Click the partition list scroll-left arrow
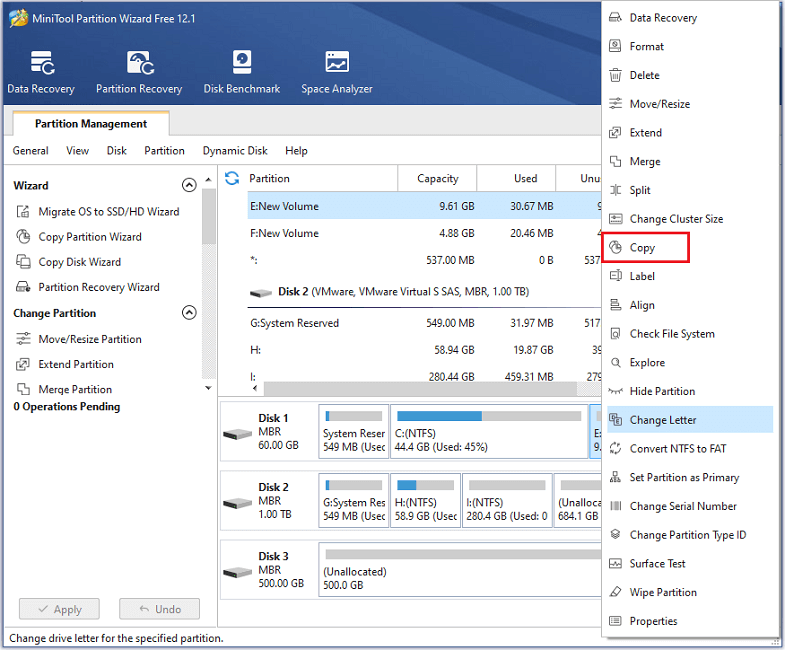 point(255,388)
